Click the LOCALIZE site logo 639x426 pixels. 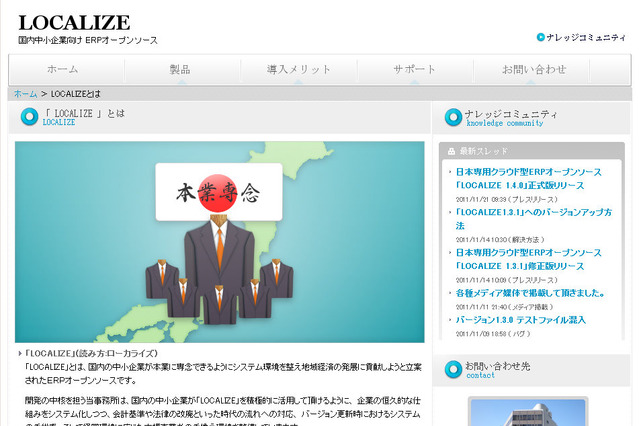[74, 23]
